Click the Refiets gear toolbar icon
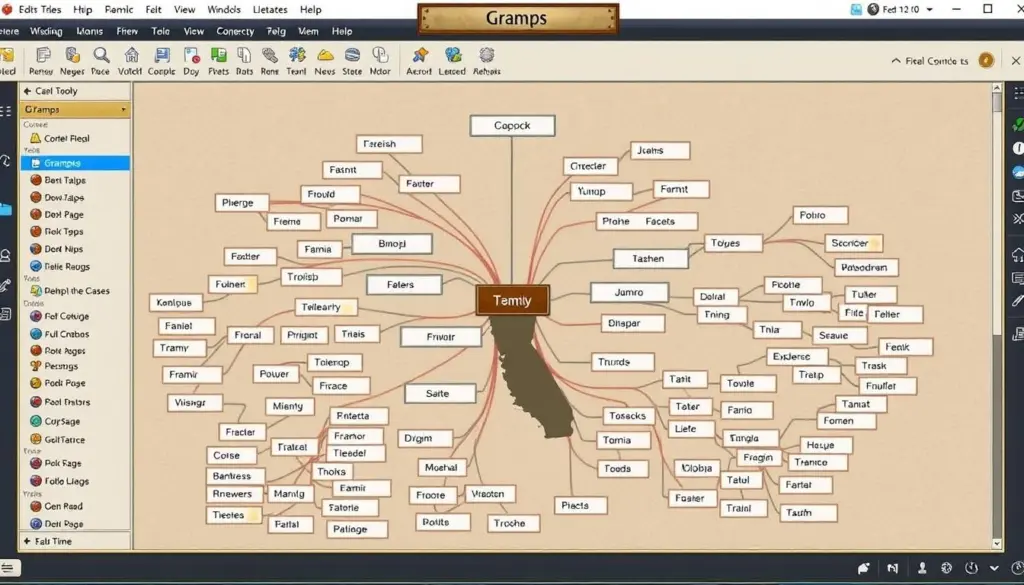Image resolution: width=1024 pixels, height=585 pixels. click(x=487, y=55)
